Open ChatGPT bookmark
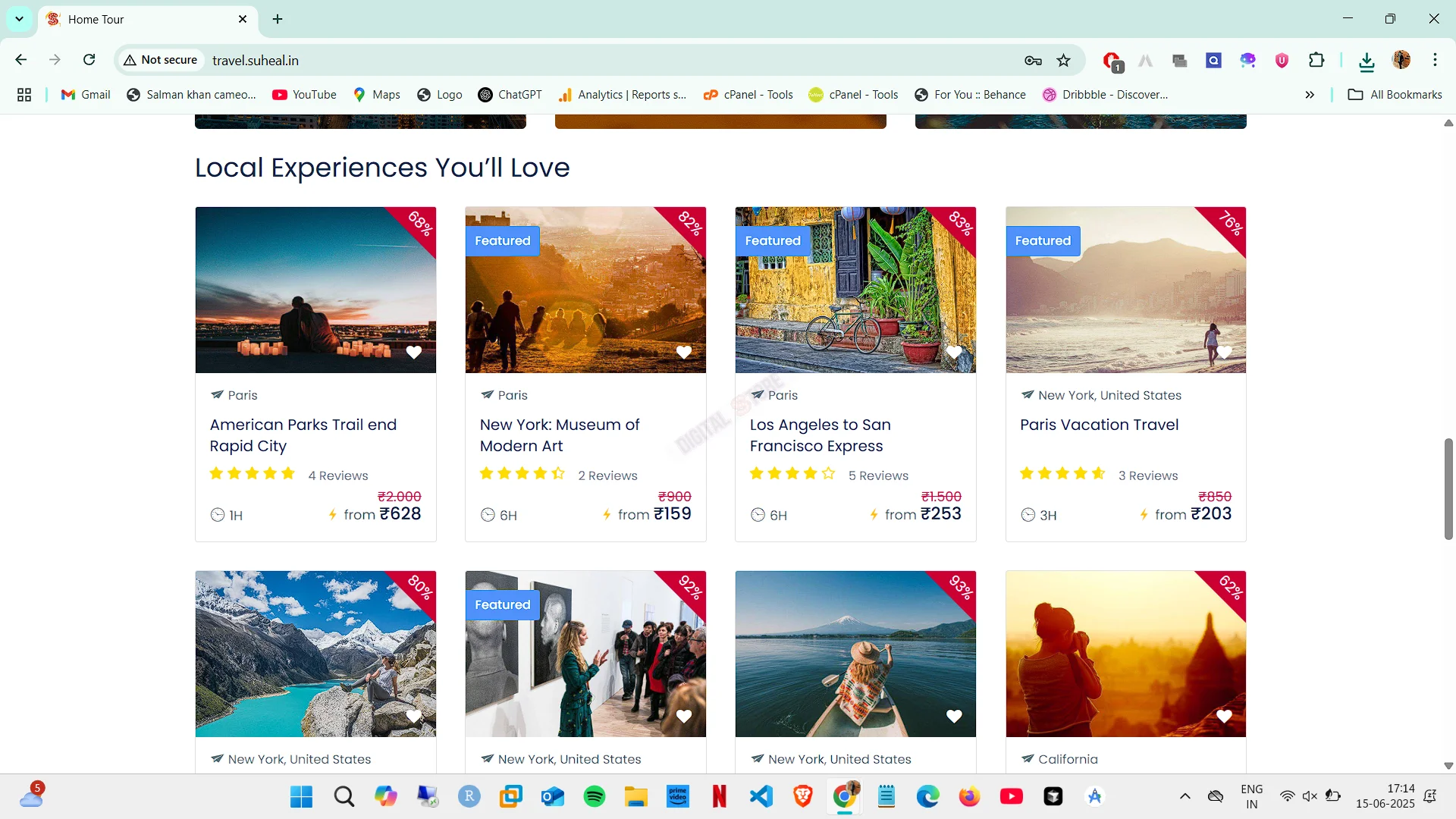Viewport: 1456px width, 819px height. (x=510, y=95)
